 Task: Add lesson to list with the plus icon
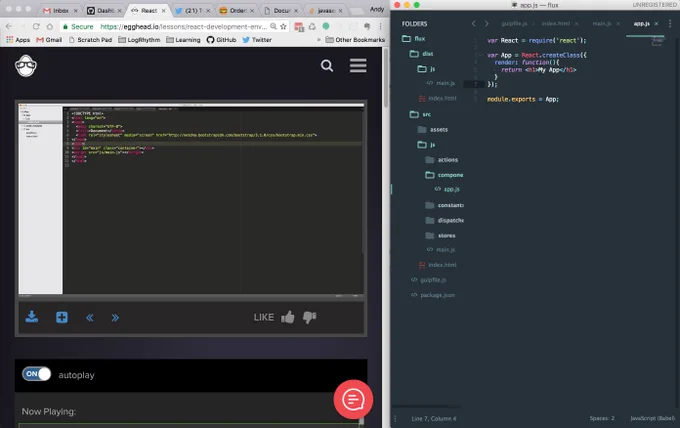click(62, 317)
